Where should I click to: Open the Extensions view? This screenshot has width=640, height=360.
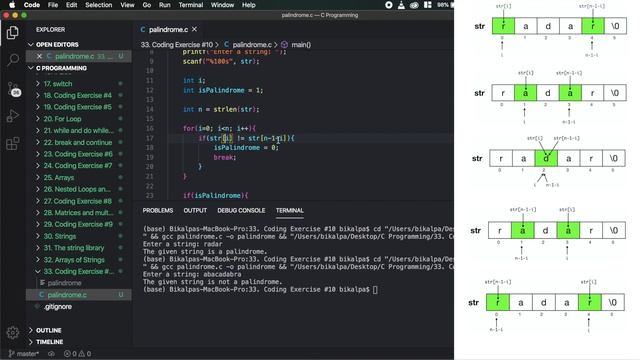[x=13, y=143]
